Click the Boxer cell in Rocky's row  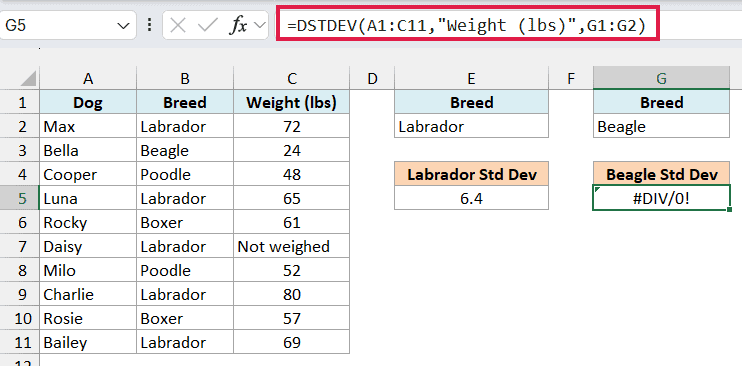[x=185, y=222]
